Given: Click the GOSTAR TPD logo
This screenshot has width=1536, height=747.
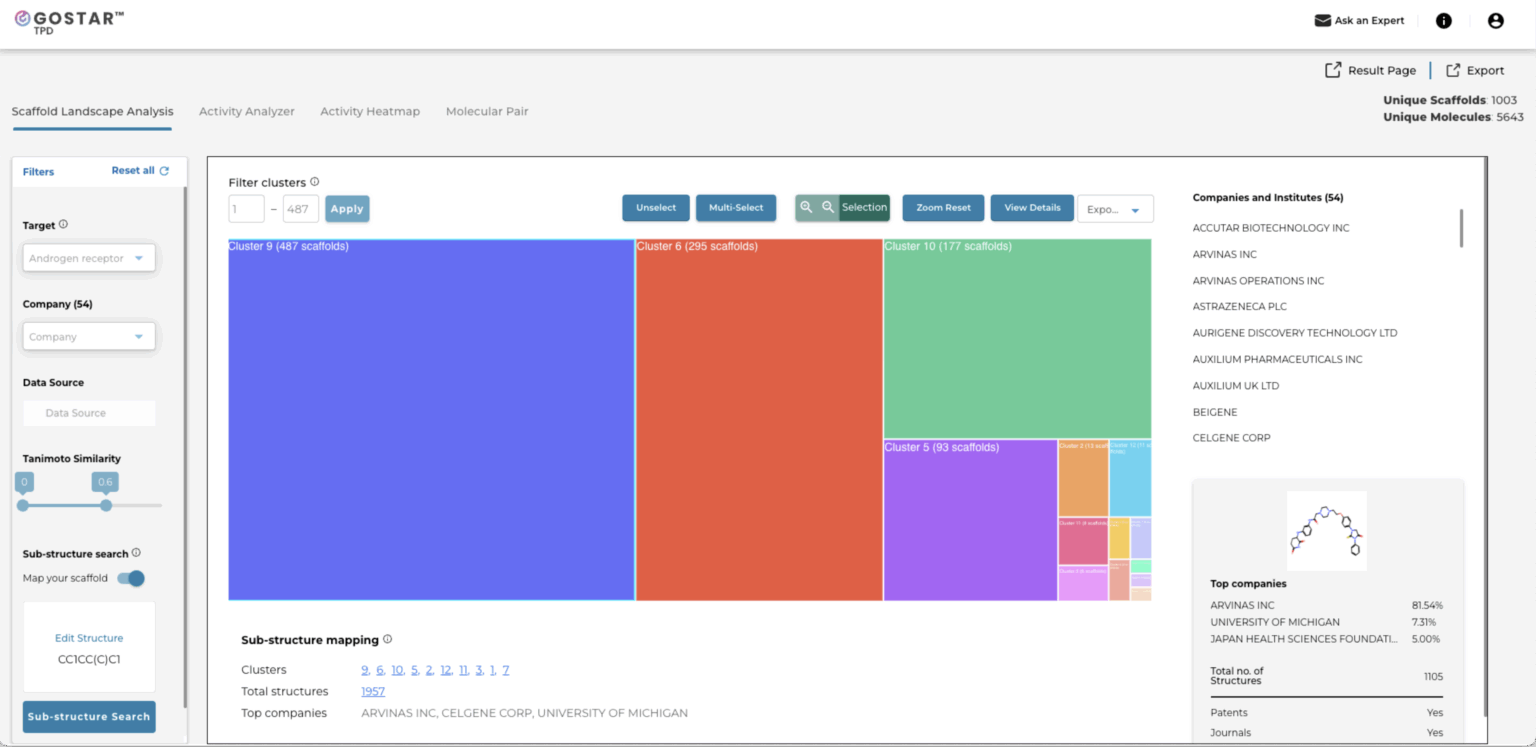Looking at the screenshot, I should pyautogui.click(x=66, y=20).
